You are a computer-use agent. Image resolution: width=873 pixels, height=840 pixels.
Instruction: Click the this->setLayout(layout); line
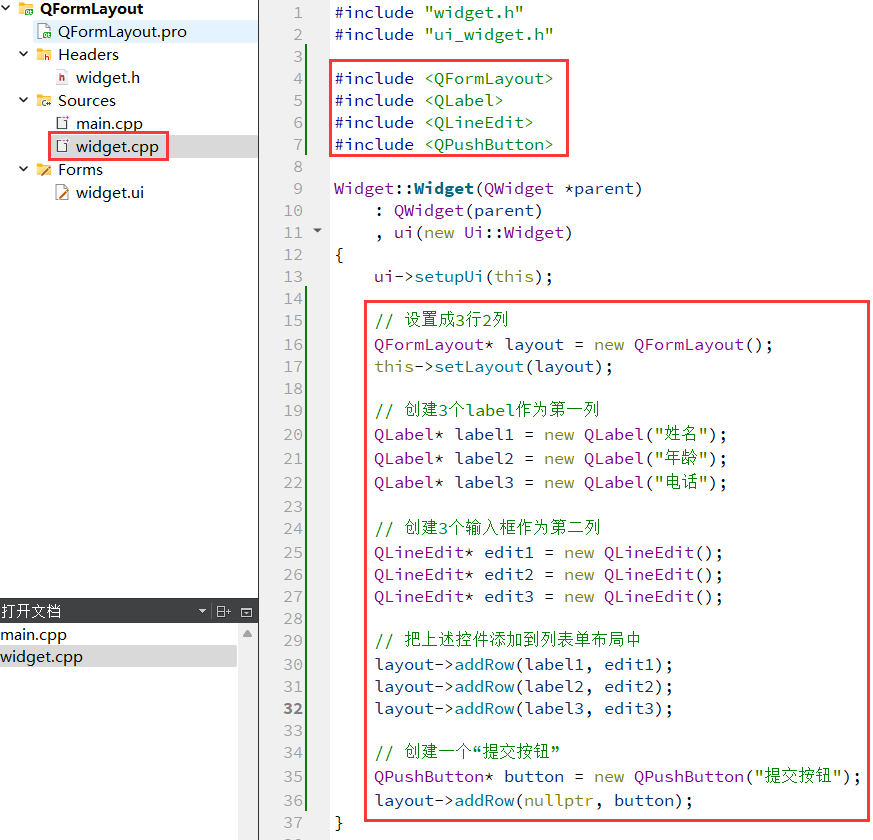pyautogui.click(x=493, y=367)
